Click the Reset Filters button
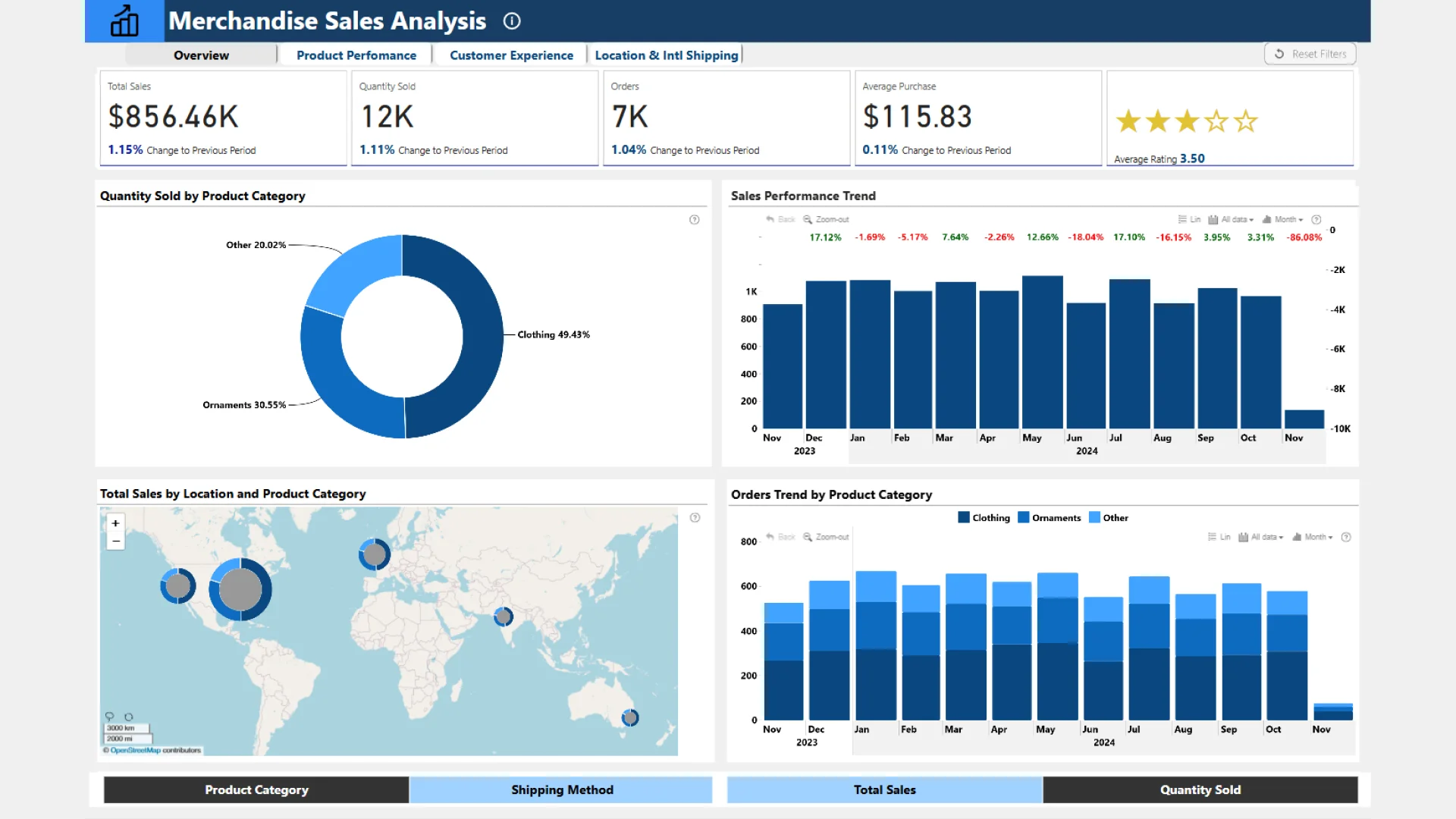This screenshot has height=819, width=1456. pos(1310,54)
